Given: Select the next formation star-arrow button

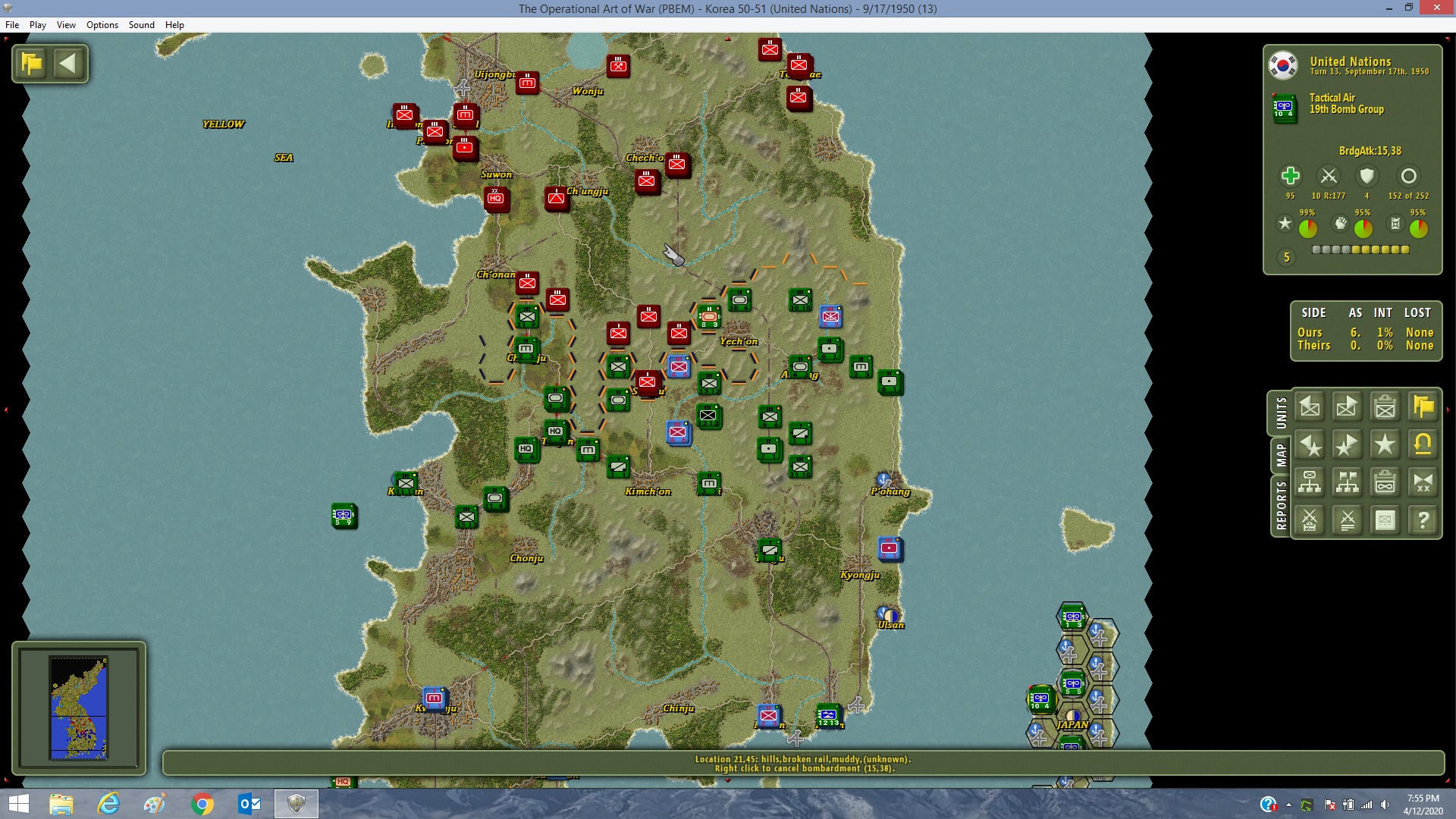Looking at the screenshot, I should pos(1348,445).
